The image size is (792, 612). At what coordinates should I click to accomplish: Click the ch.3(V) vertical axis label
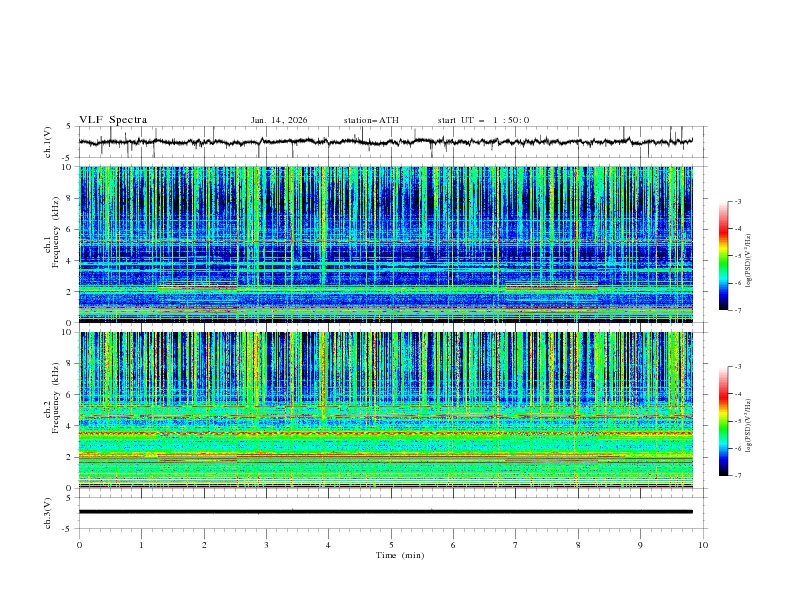(48, 512)
